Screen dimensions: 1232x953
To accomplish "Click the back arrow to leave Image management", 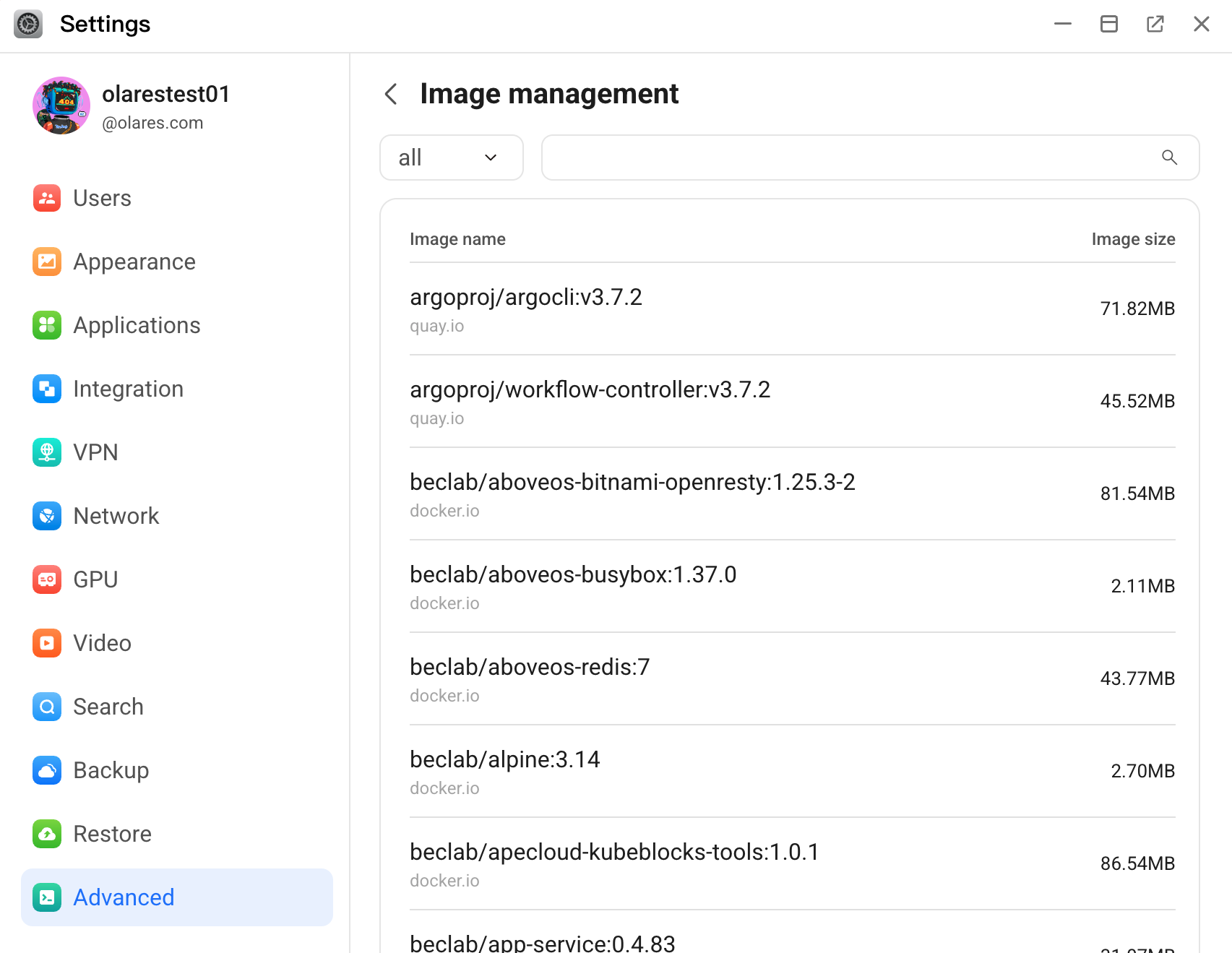I will click(x=391, y=94).
